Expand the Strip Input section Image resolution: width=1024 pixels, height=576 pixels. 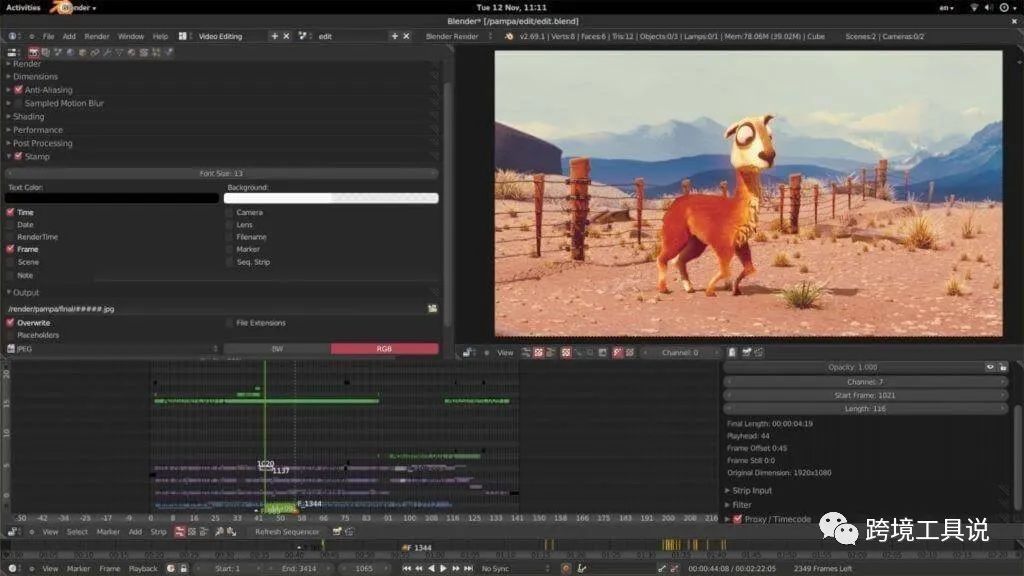point(752,490)
